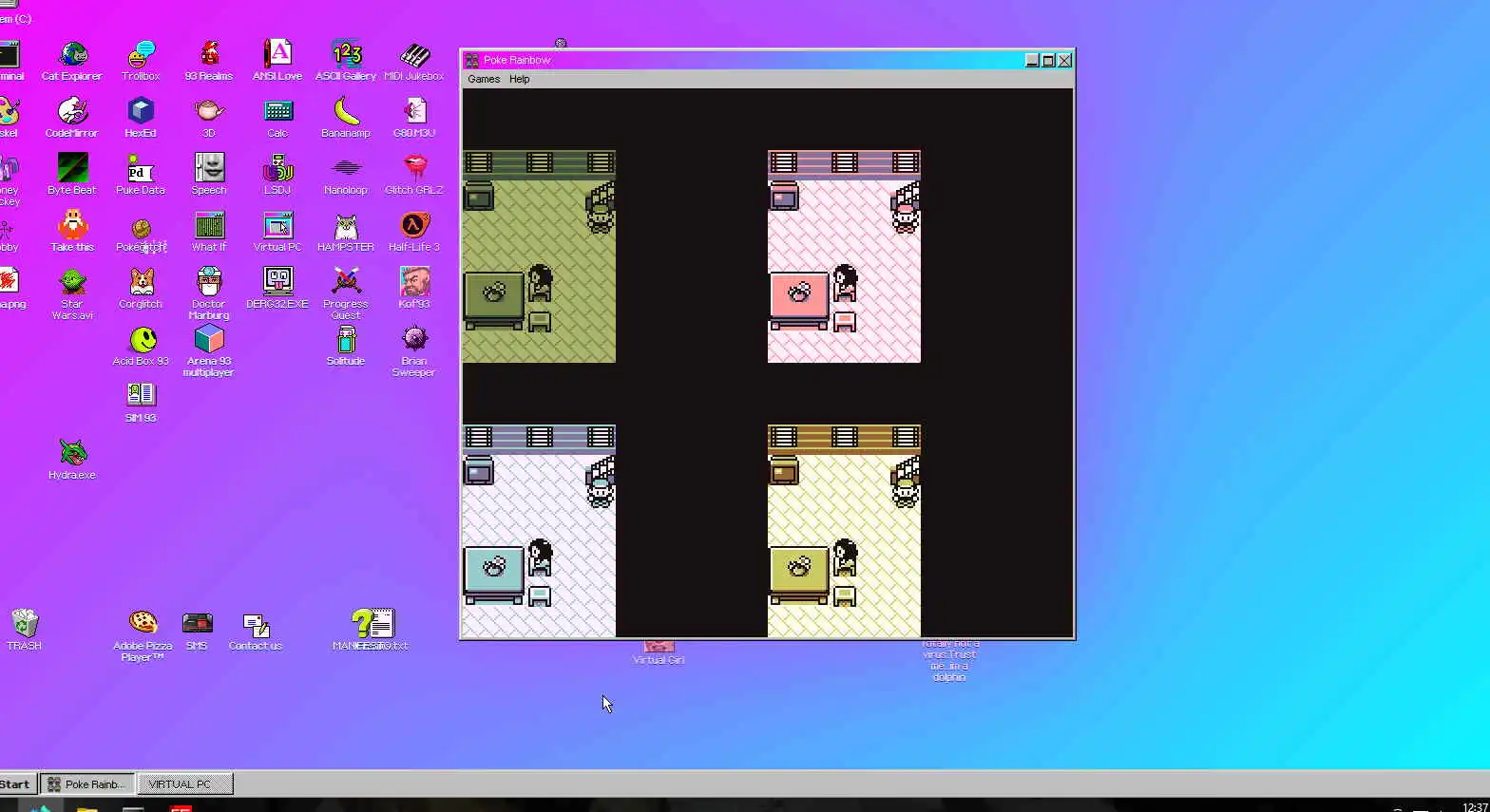Open the Contact us icon
This screenshot has width=1490, height=812.
(256, 631)
